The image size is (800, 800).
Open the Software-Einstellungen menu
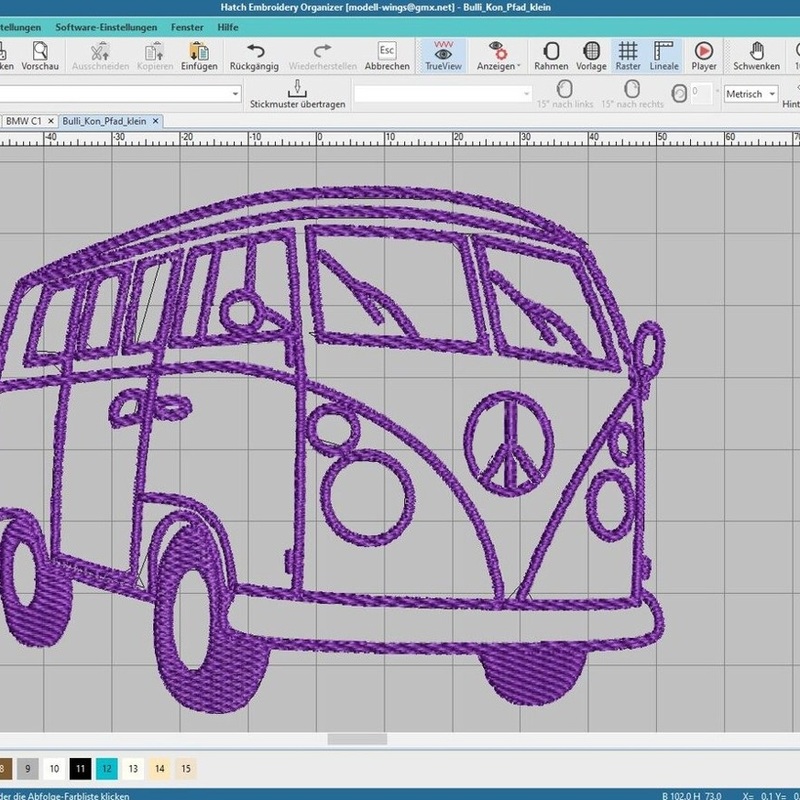[106, 26]
